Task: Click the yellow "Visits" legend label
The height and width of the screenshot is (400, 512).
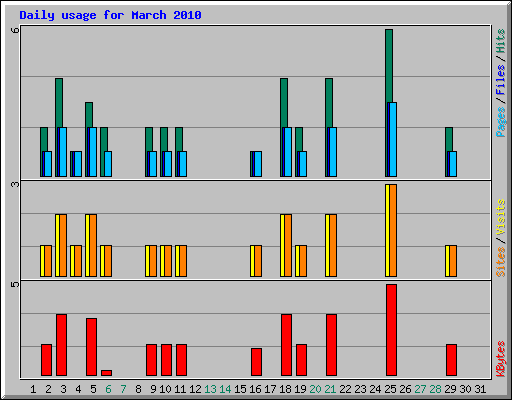Action: click(501, 217)
